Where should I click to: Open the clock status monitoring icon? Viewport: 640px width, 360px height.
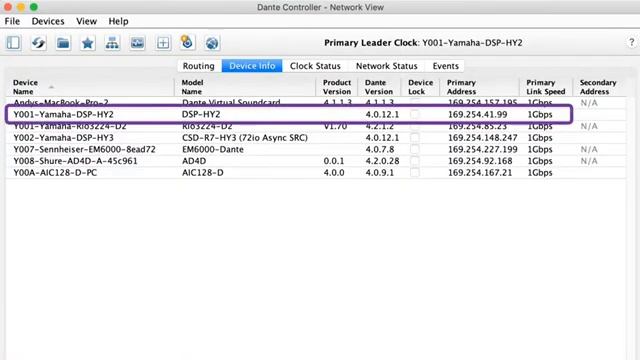[x=187, y=42]
